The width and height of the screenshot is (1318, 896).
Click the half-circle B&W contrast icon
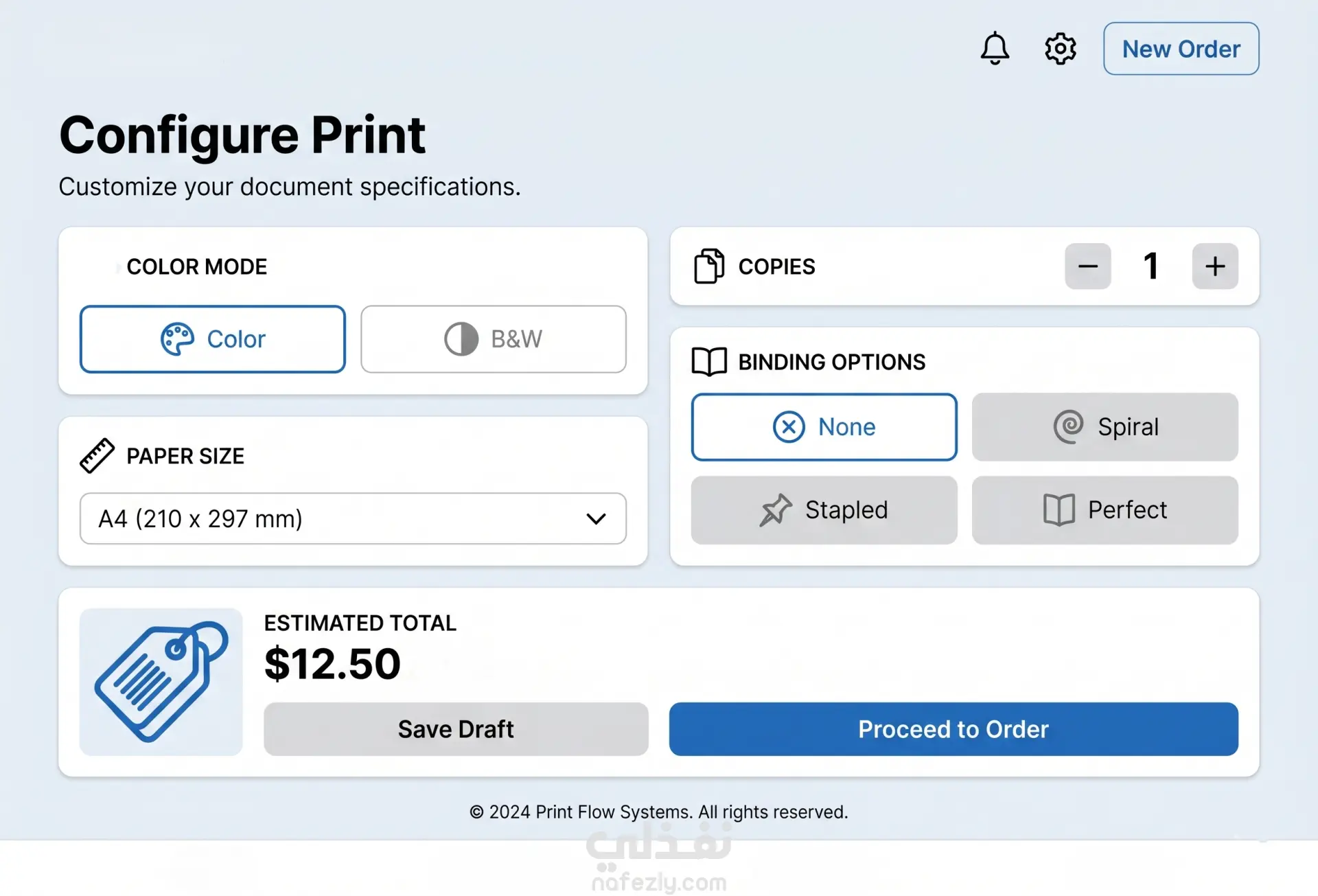[461, 339]
